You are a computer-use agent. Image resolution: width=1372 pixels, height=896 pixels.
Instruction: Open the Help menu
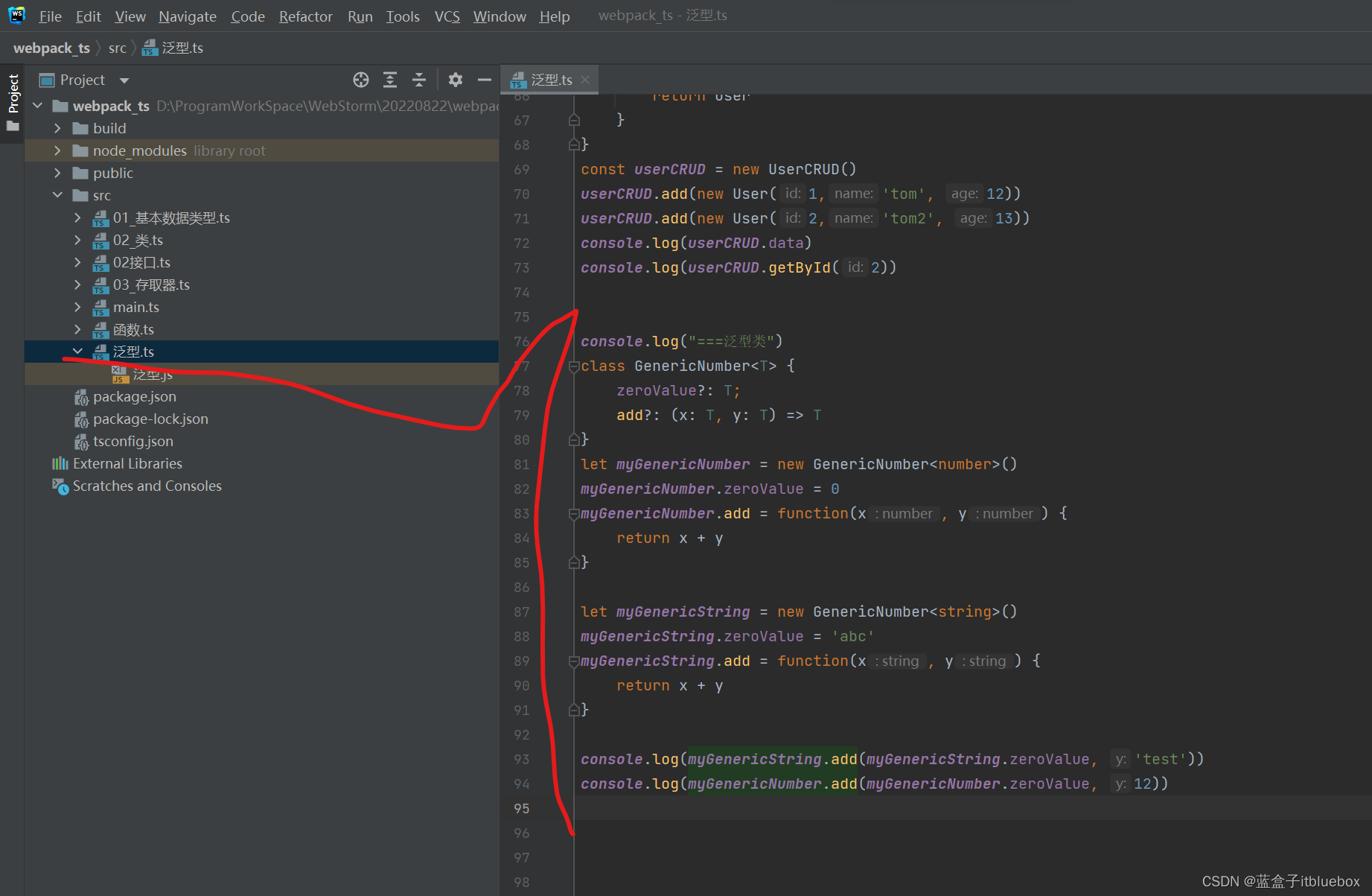pyautogui.click(x=555, y=16)
